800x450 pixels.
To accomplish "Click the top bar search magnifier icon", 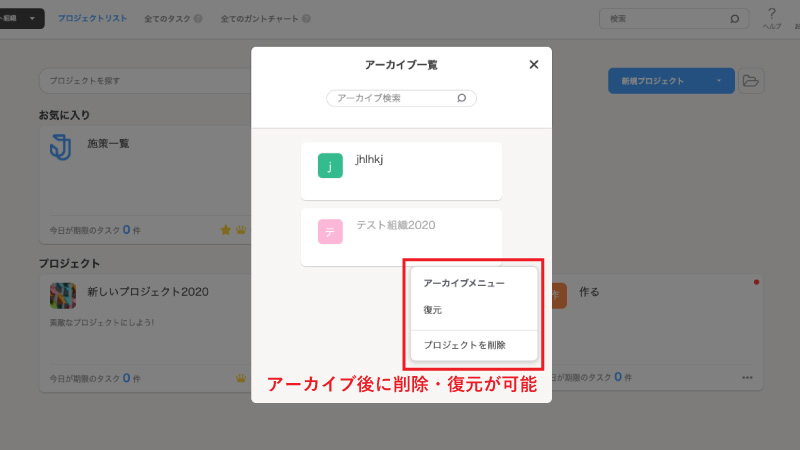I will click(x=734, y=18).
